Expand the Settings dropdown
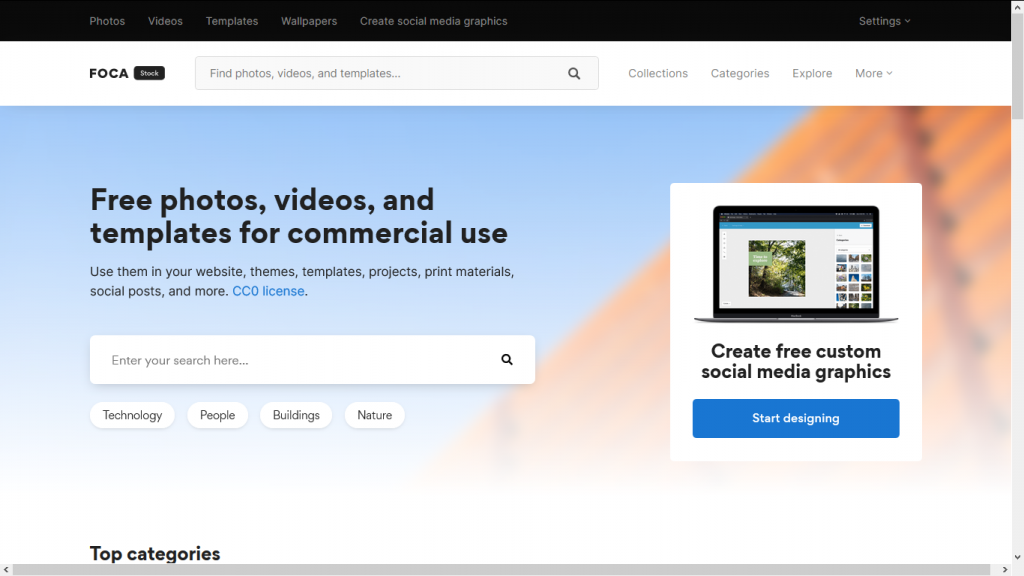This screenshot has height=576, width=1024. click(x=884, y=21)
